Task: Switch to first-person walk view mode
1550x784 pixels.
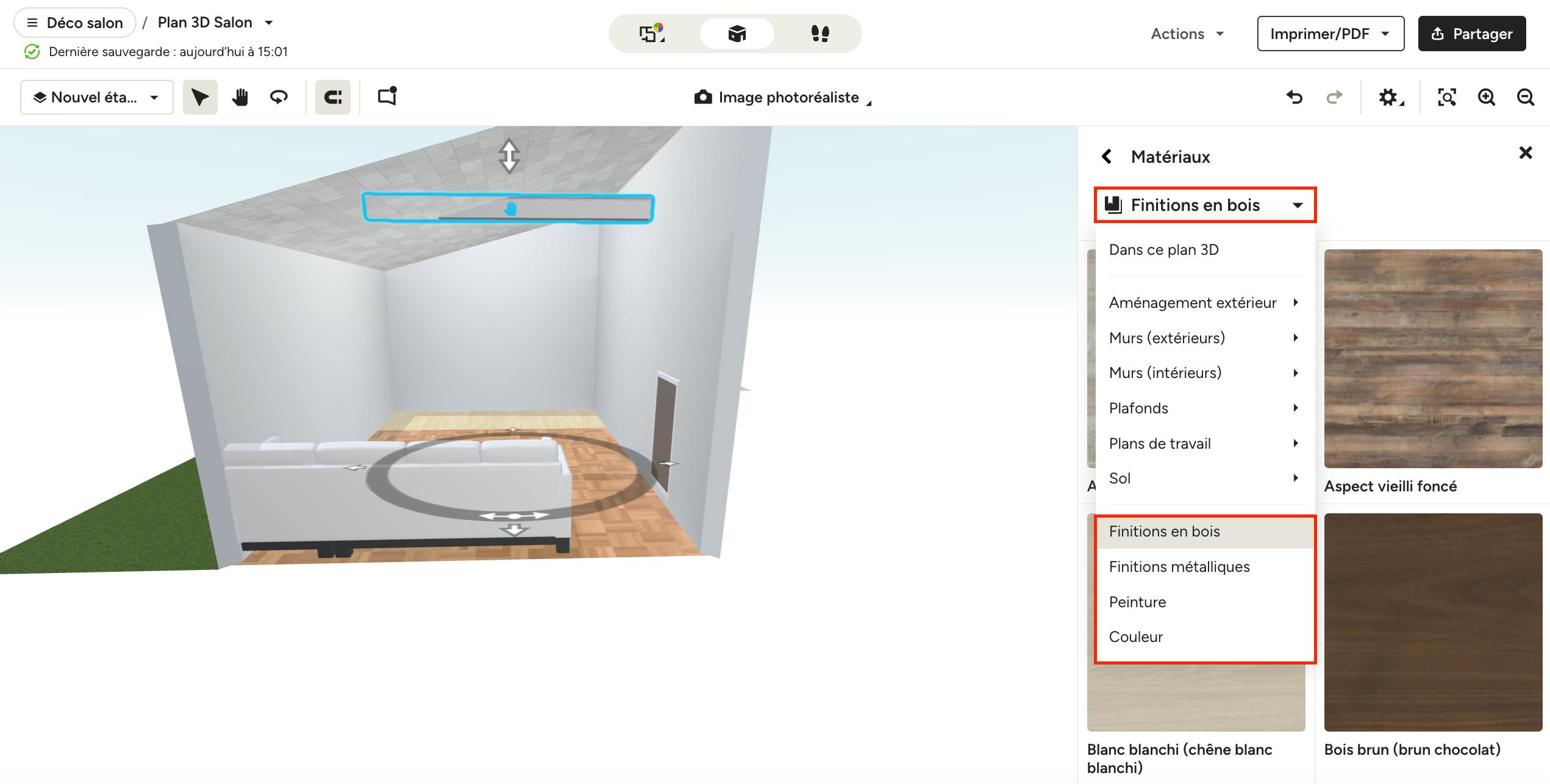Action: click(x=820, y=34)
